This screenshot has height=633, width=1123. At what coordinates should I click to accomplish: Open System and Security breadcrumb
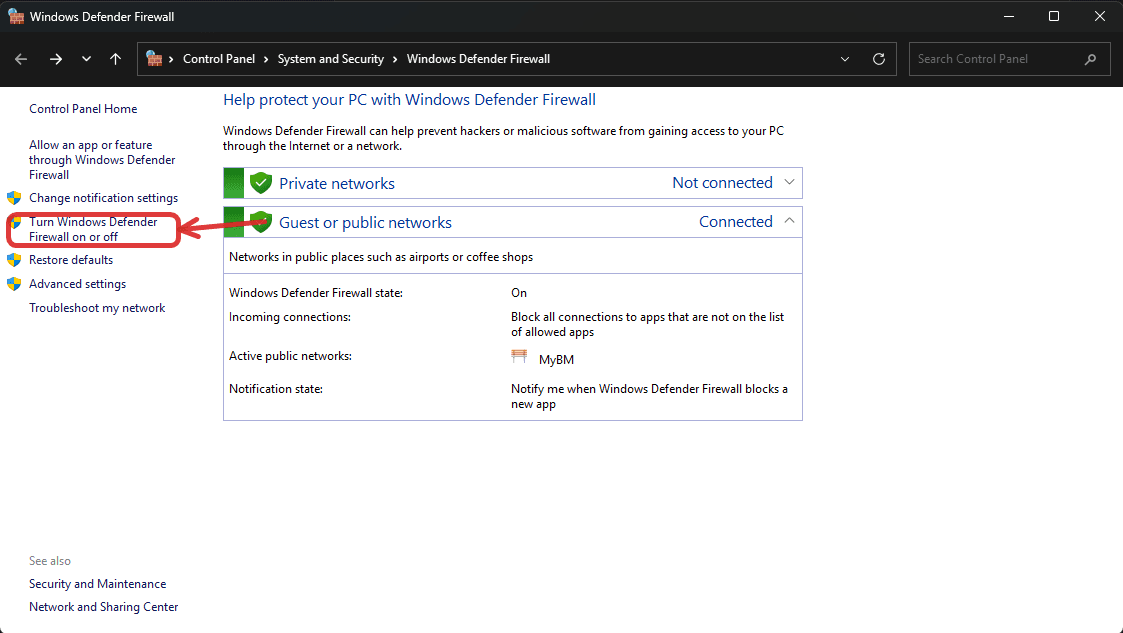click(330, 59)
